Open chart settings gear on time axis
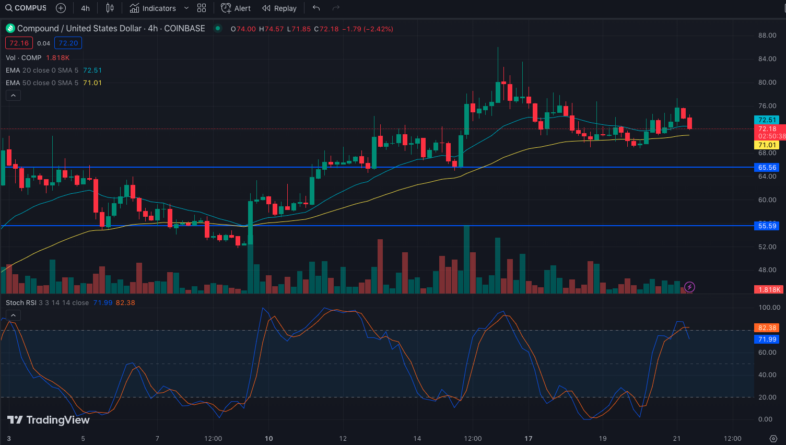The height and width of the screenshot is (445, 786). point(773,438)
